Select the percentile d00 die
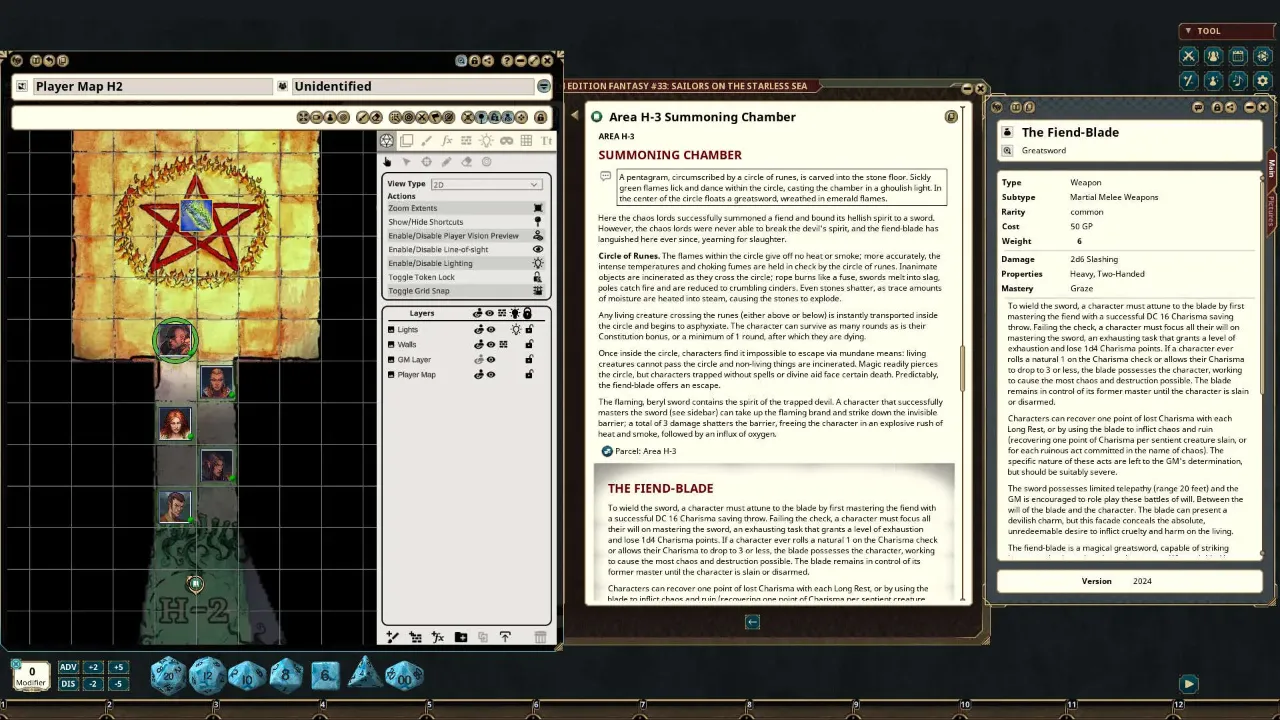The height and width of the screenshot is (720, 1280). pyautogui.click(x=404, y=675)
